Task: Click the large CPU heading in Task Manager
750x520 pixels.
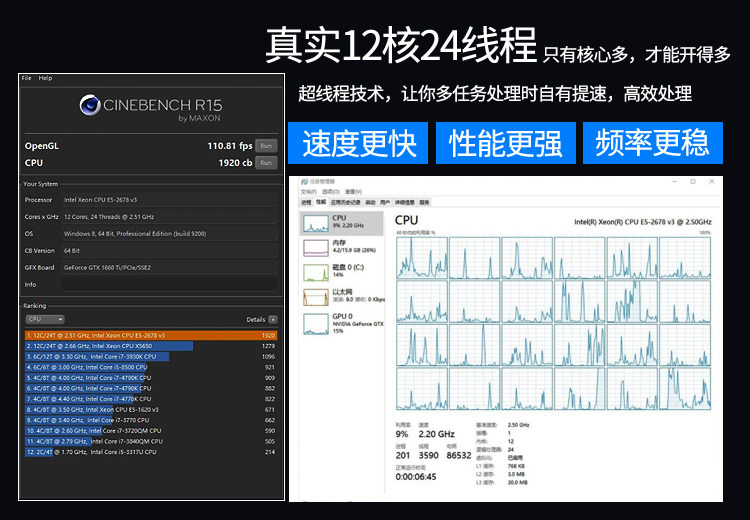Action: [x=407, y=220]
